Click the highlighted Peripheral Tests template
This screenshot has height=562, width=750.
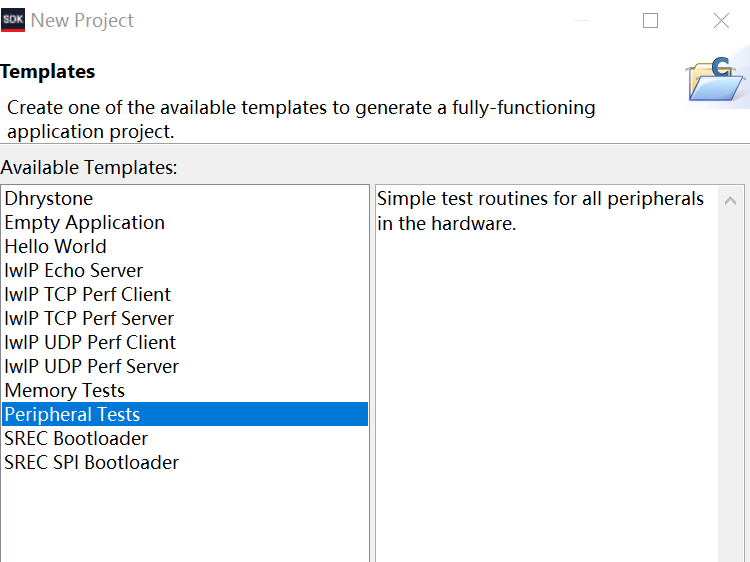click(72, 415)
